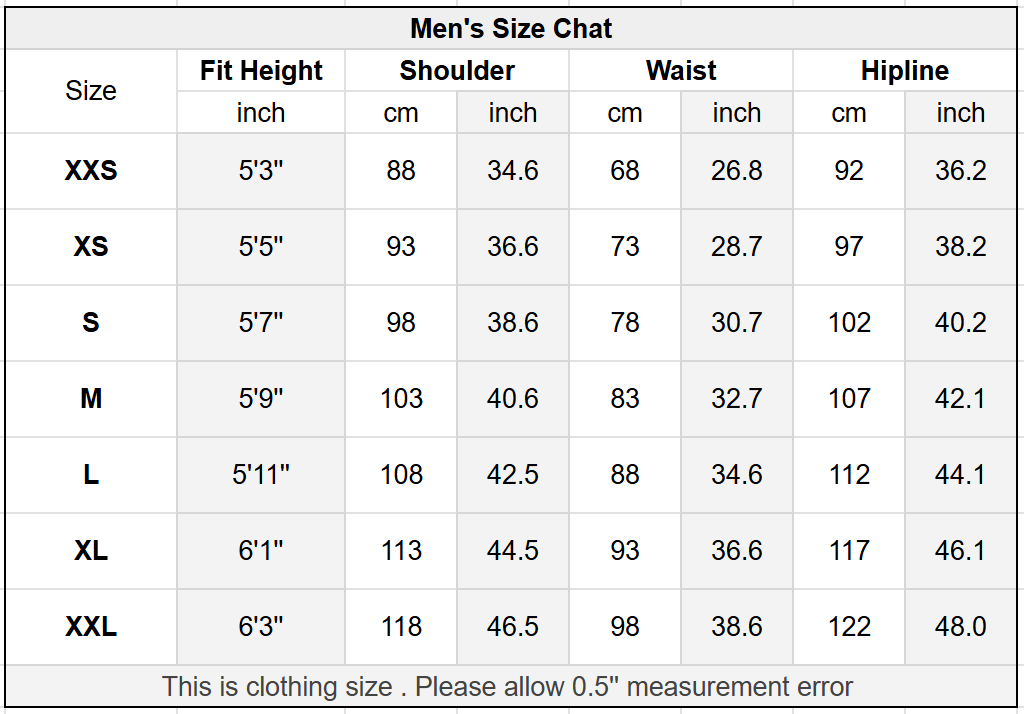
Task: Click the 5'11" fit height cell
Action: pos(261,475)
